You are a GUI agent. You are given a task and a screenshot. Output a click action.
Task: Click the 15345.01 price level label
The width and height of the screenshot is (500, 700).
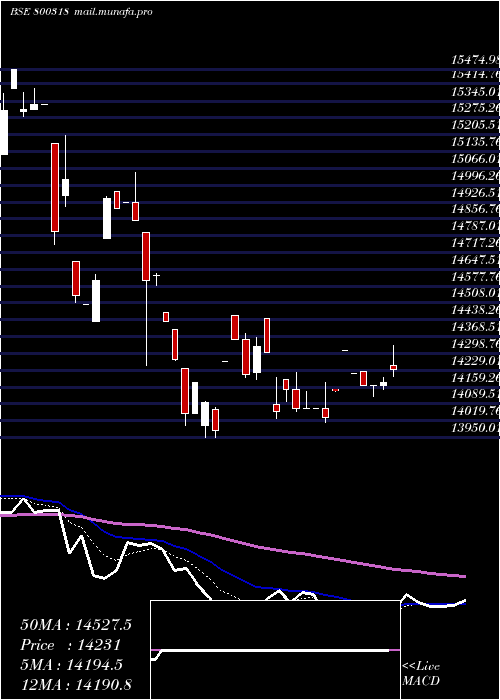(x=475, y=92)
